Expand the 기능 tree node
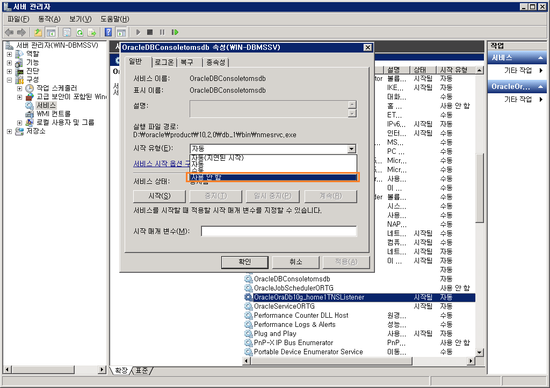Screen dimensions: 550x388 (9, 63)
